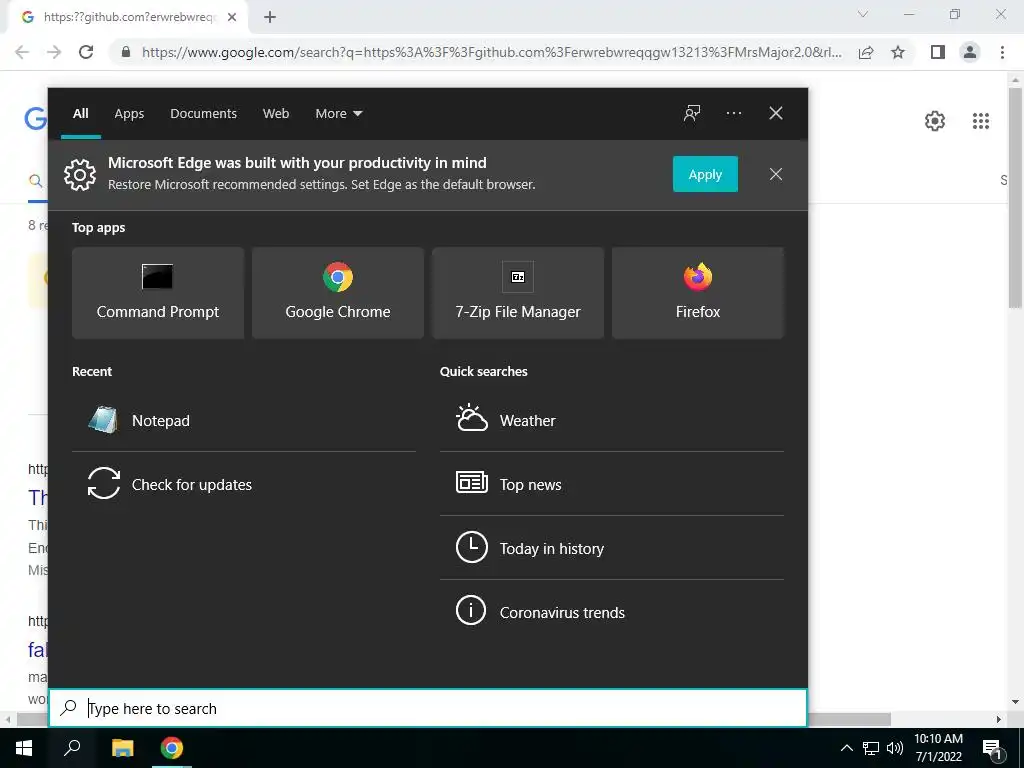This screenshot has height=768, width=1024.
Task: Open the three-dots options in search panel
Action: coord(733,113)
